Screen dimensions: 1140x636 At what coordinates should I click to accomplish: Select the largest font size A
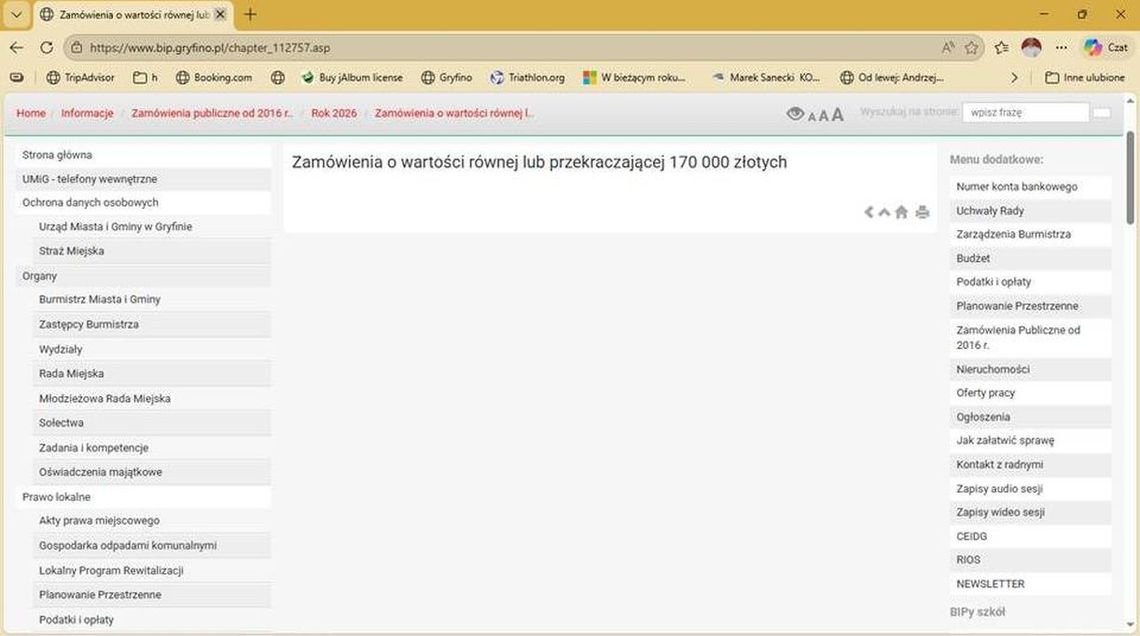[838, 114]
